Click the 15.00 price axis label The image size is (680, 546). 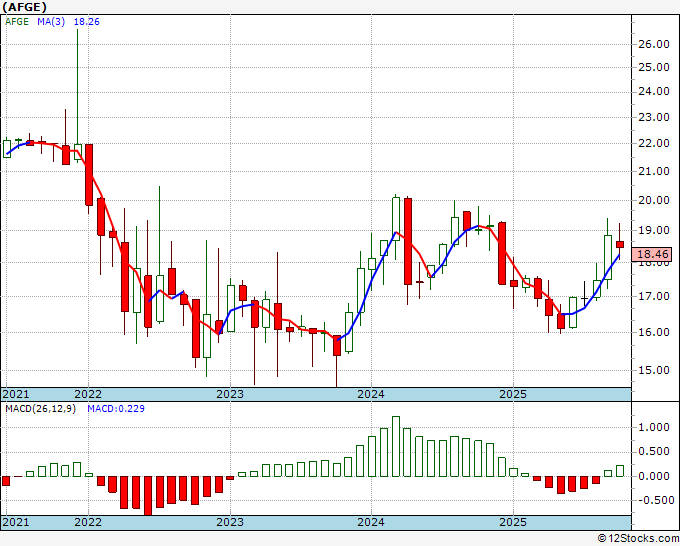pos(654,370)
